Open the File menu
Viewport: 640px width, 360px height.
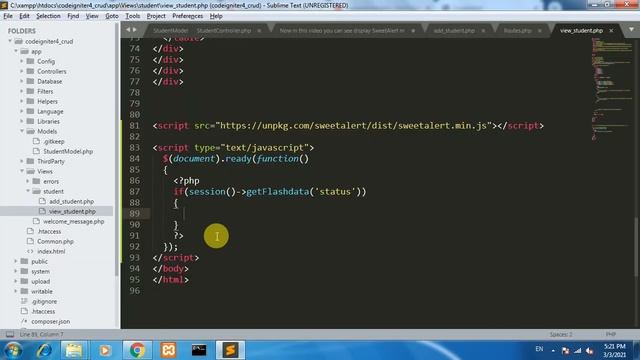[8, 16]
